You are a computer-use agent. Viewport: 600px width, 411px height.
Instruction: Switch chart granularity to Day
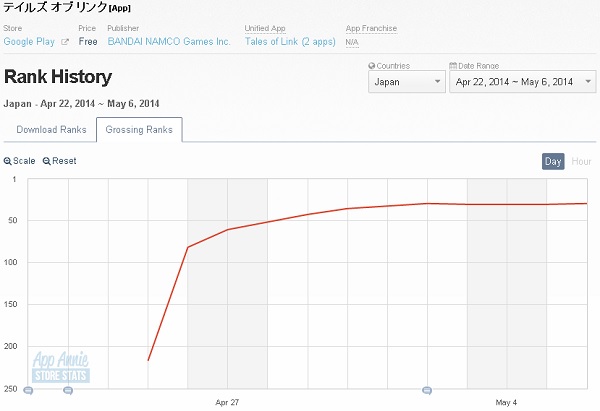553,161
